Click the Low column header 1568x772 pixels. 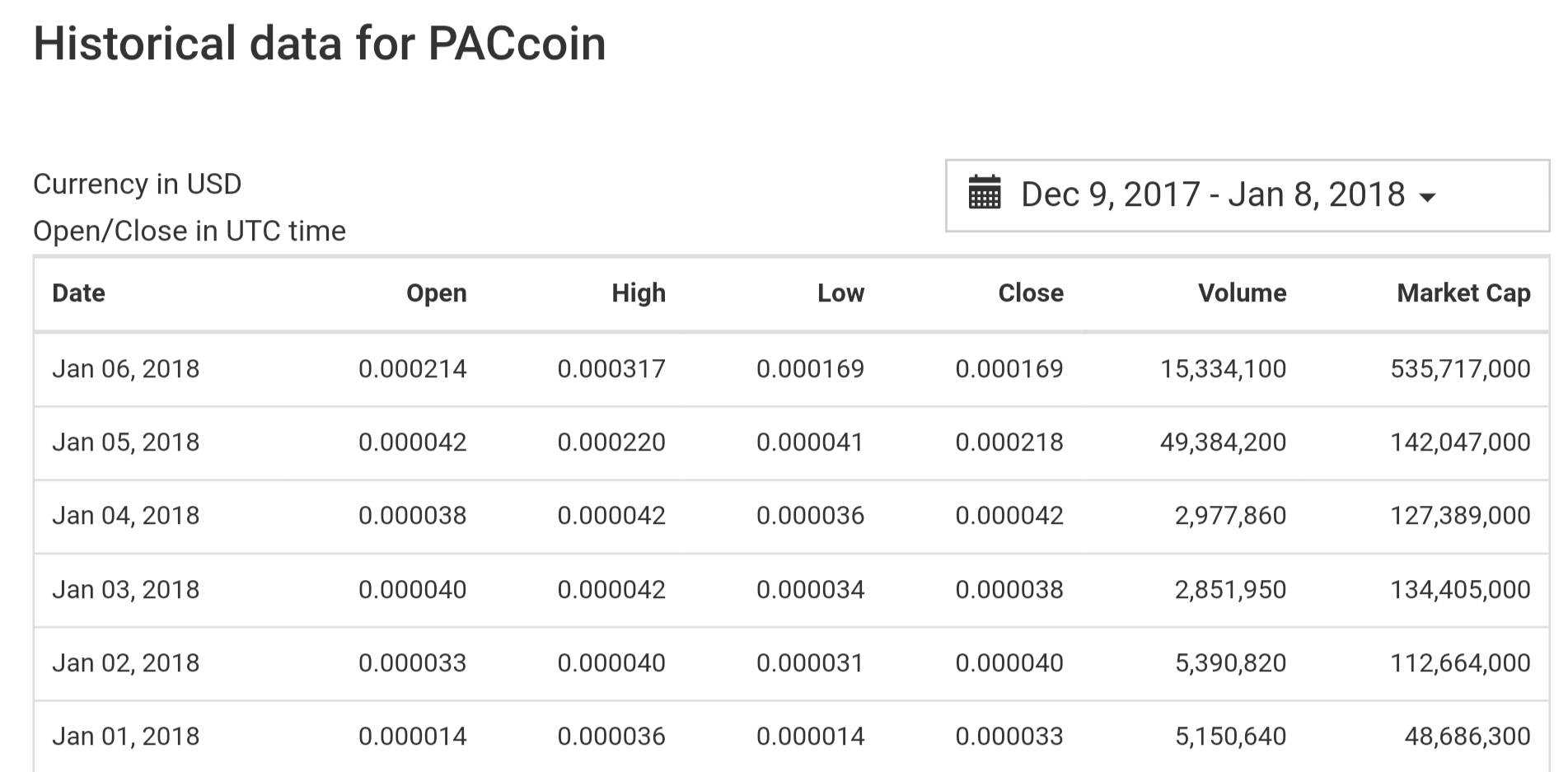point(840,293)
